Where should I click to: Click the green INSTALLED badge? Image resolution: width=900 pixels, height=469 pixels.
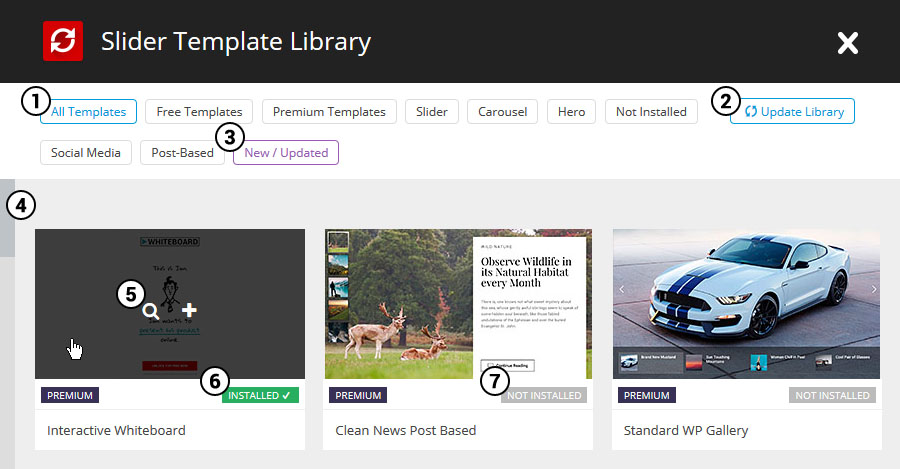(260, 396)
